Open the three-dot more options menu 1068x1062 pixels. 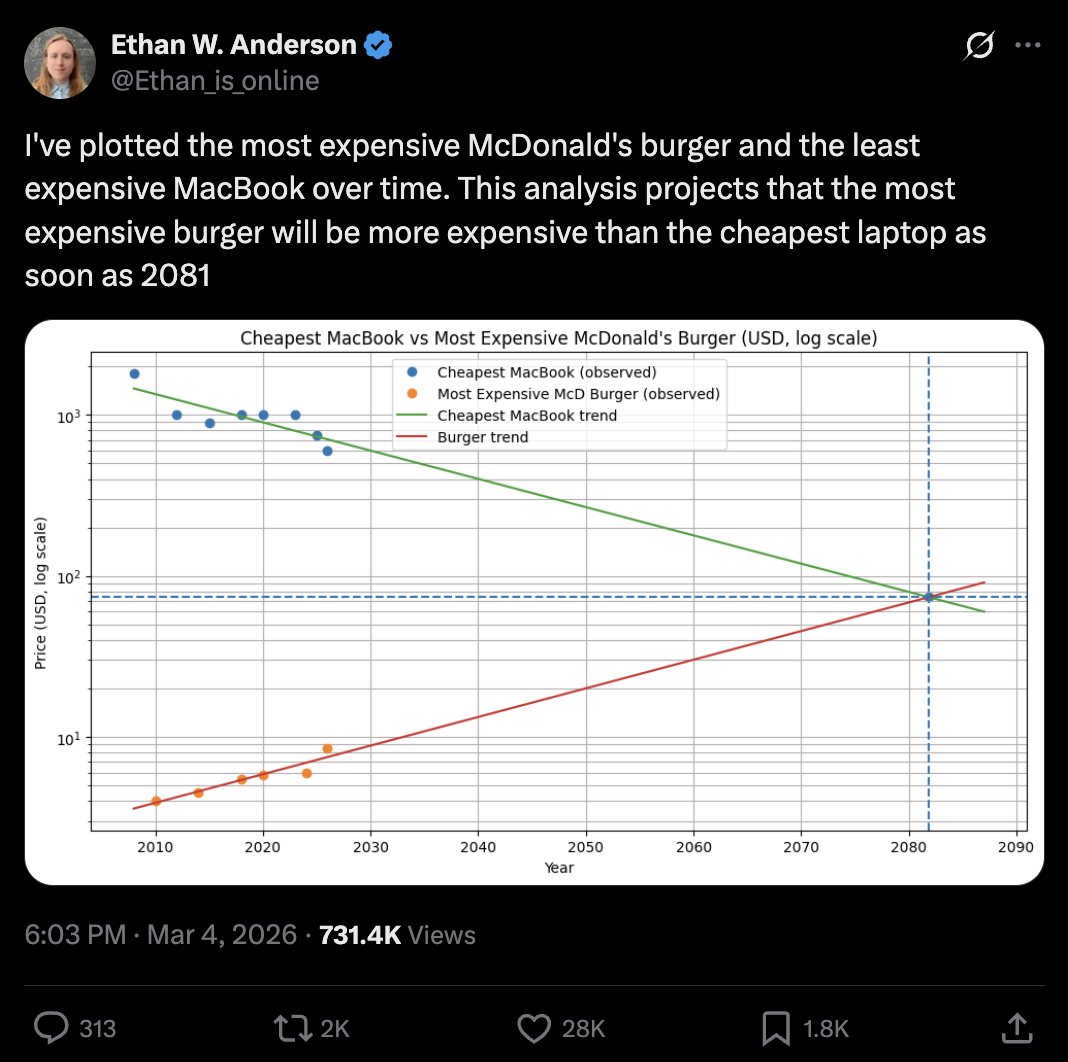[x=1028, y=46]
